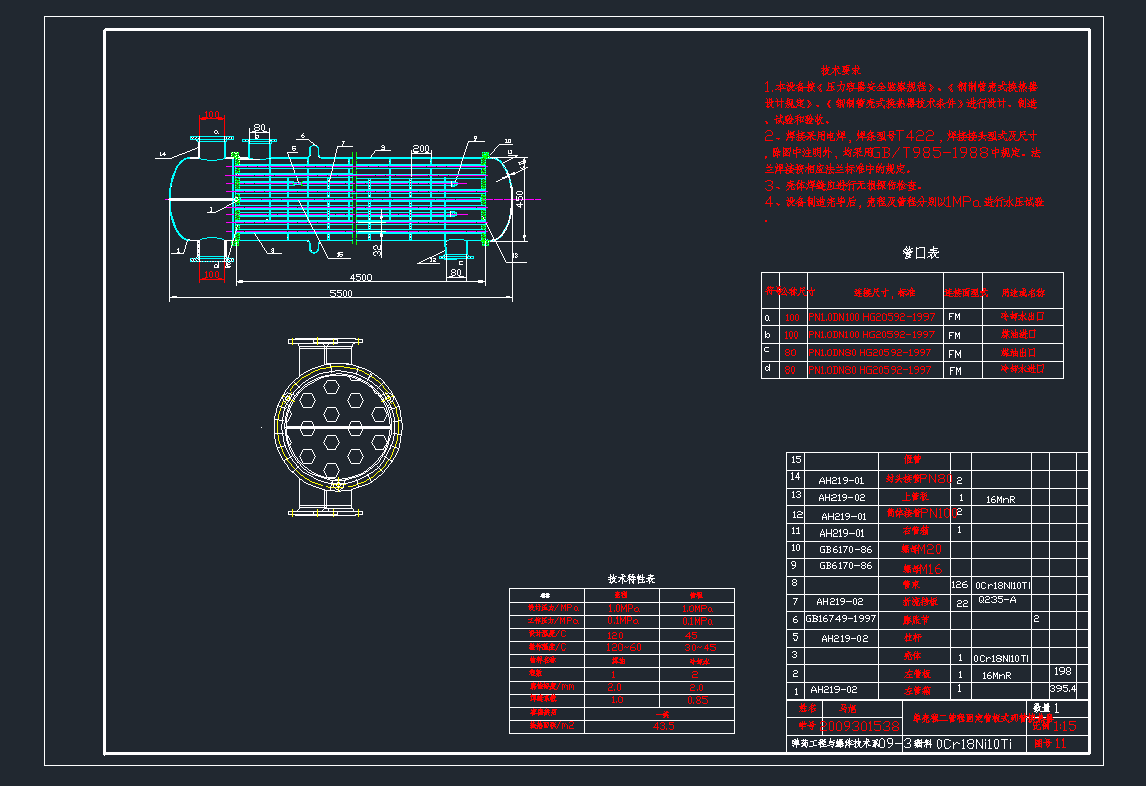Click the 0Cr18Ni10Ti material in title block

coord(973,744)
